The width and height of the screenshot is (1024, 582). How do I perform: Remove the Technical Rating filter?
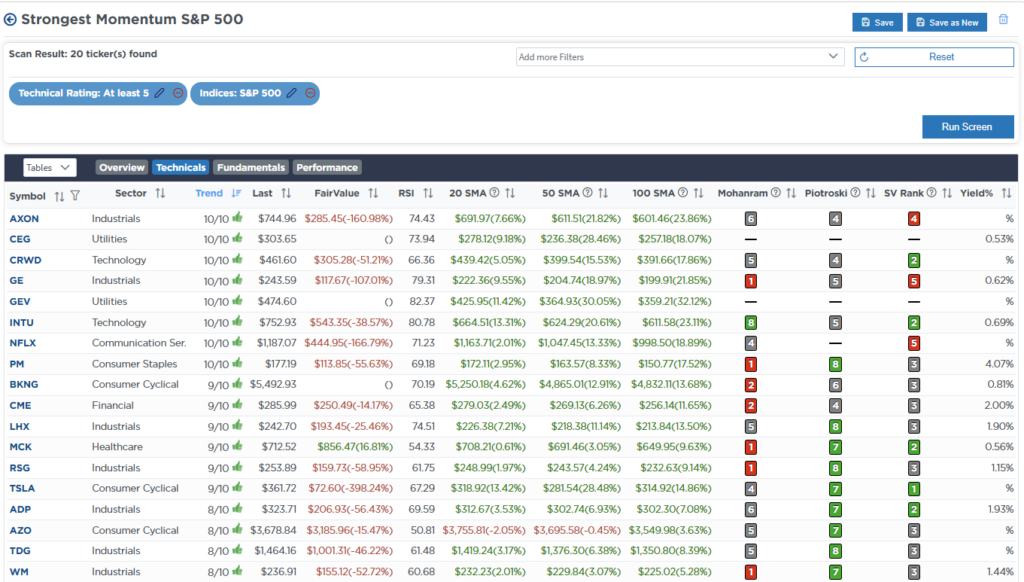[178, 93]
